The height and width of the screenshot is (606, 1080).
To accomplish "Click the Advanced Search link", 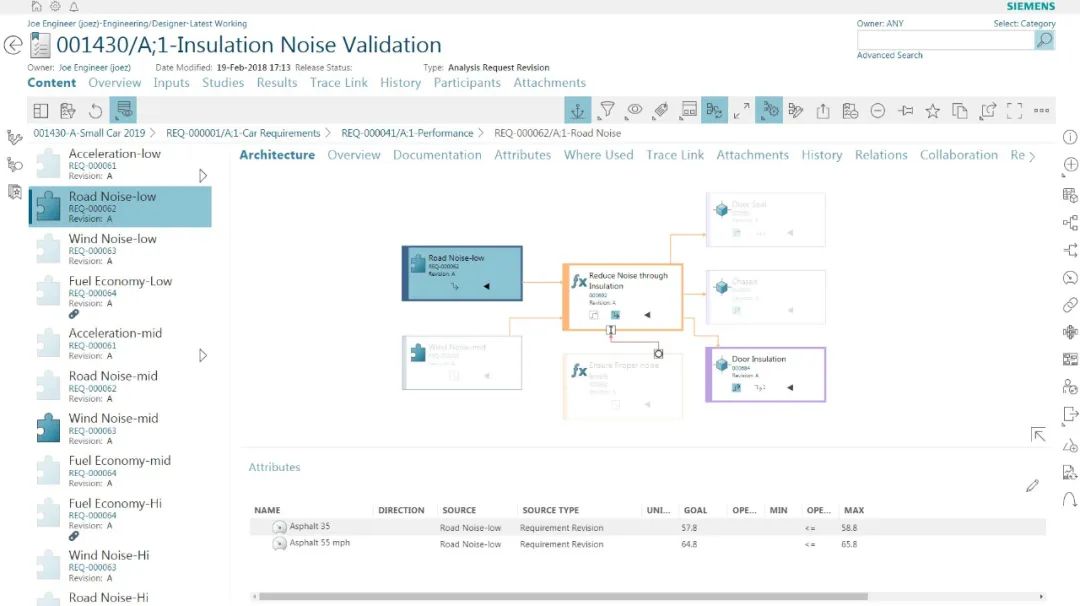I will click(x=889, y=56).
